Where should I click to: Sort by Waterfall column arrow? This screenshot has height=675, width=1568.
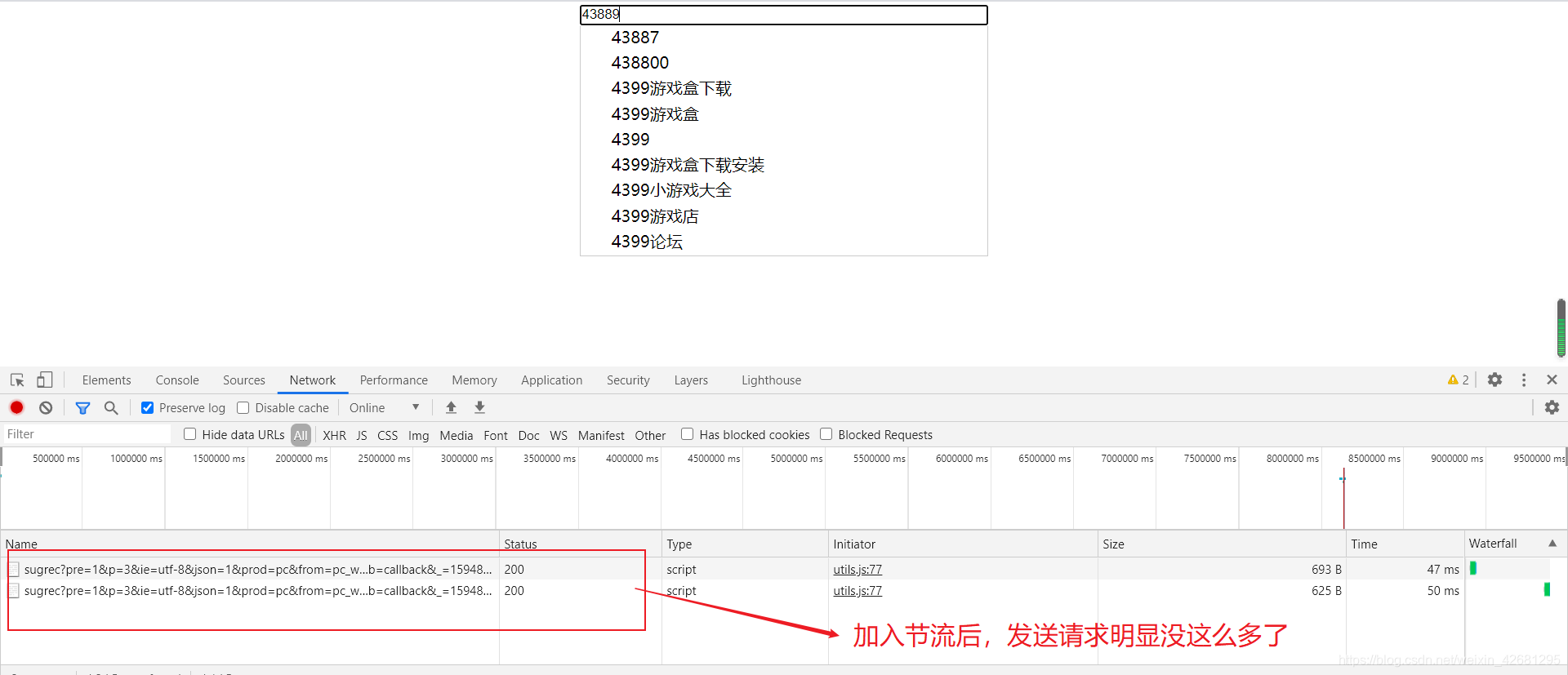point(1552,544)
